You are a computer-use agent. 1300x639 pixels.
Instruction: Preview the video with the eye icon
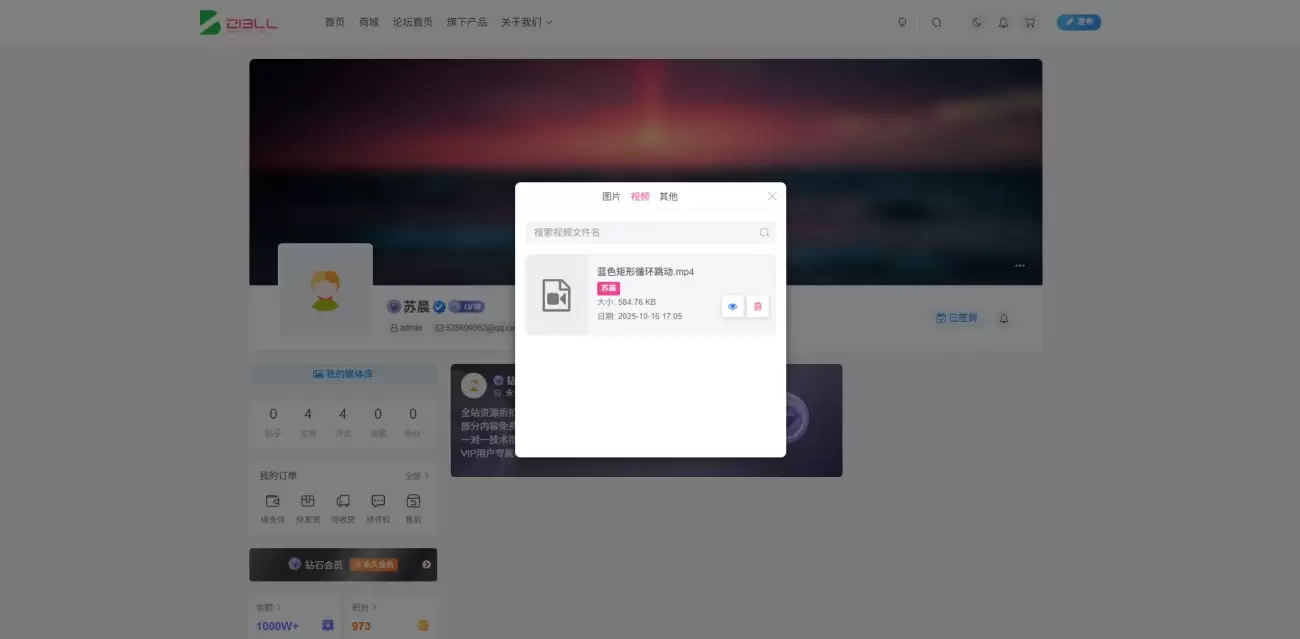click(x=732, y=306)
